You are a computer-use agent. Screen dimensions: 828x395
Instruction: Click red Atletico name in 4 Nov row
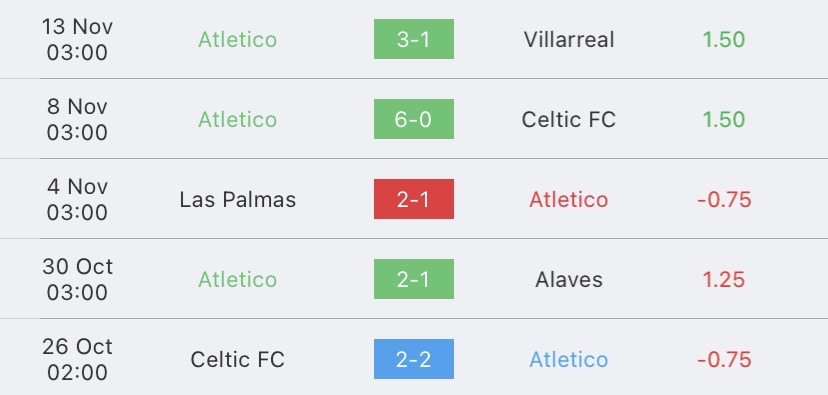point(569,200)
